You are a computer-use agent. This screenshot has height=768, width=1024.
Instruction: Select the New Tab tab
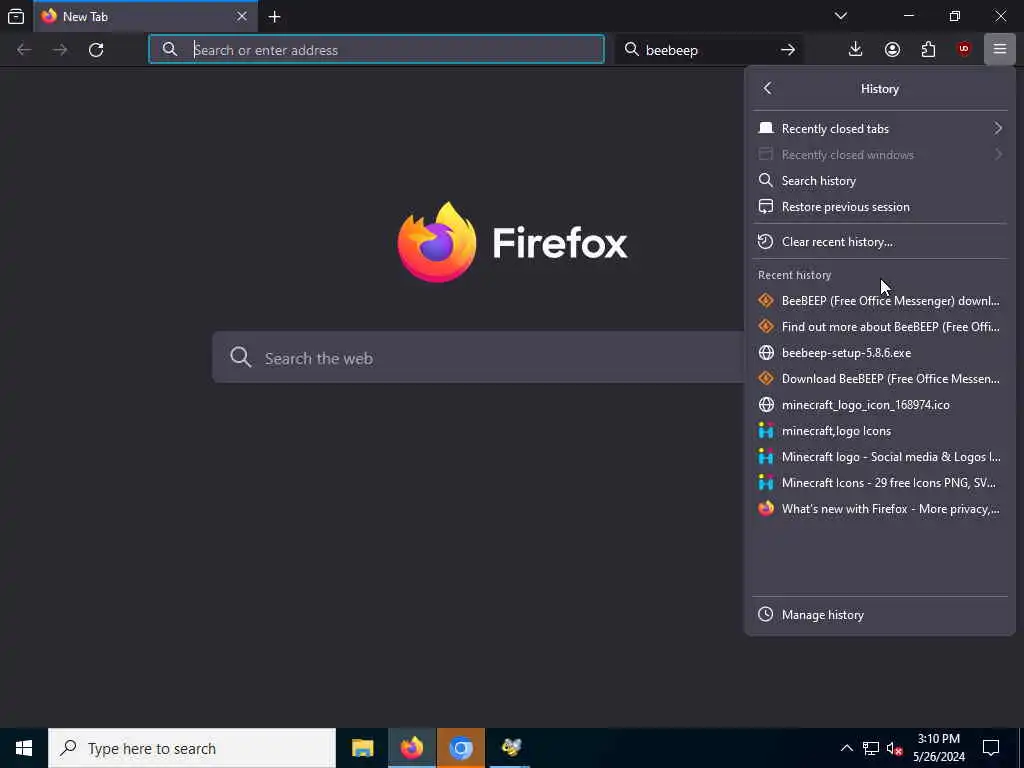coord(145,16)
